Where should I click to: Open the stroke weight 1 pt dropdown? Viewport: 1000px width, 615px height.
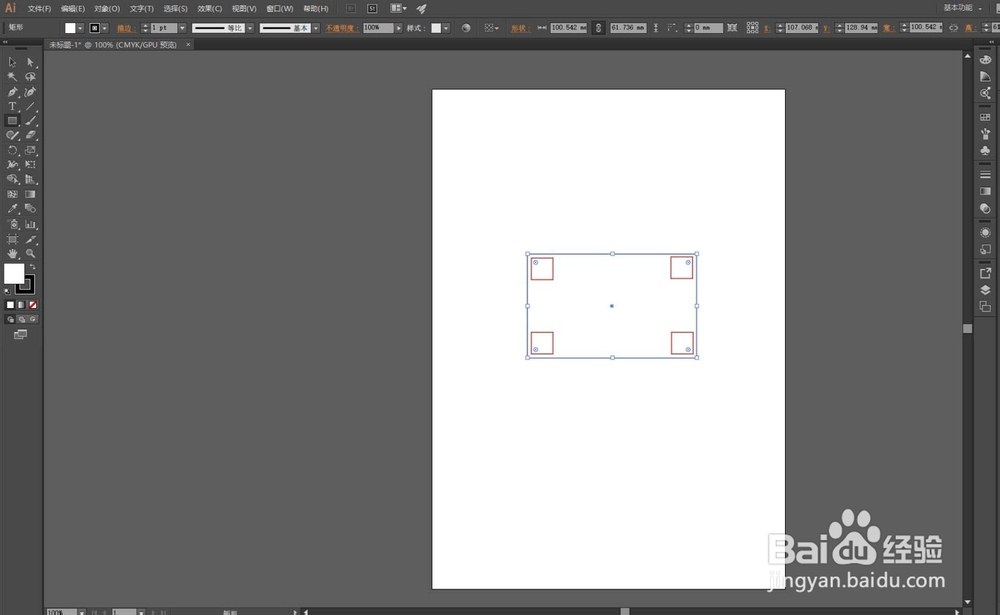click(182, 28)
